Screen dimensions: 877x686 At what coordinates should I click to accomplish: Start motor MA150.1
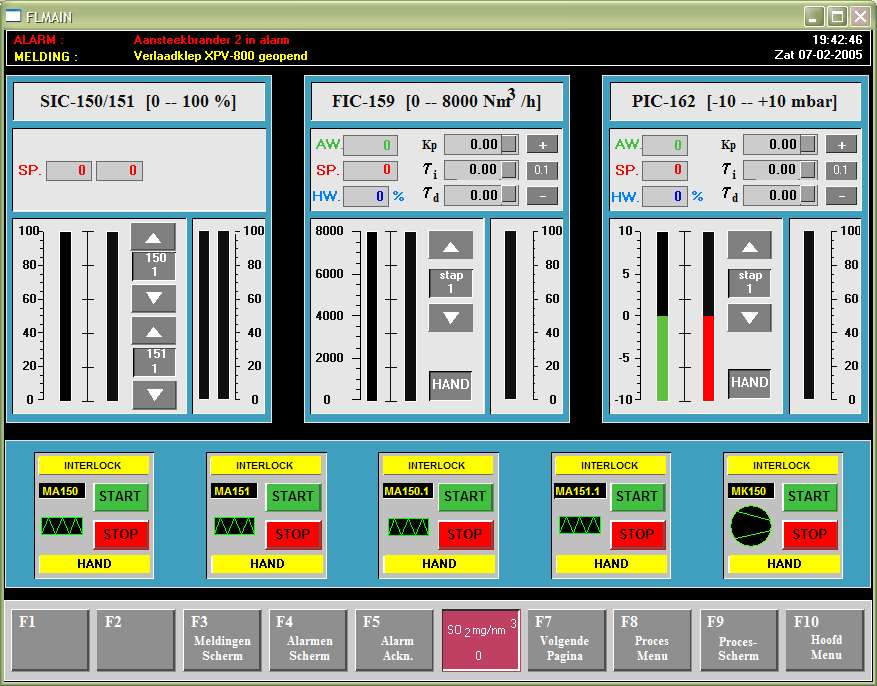(464, 497)
